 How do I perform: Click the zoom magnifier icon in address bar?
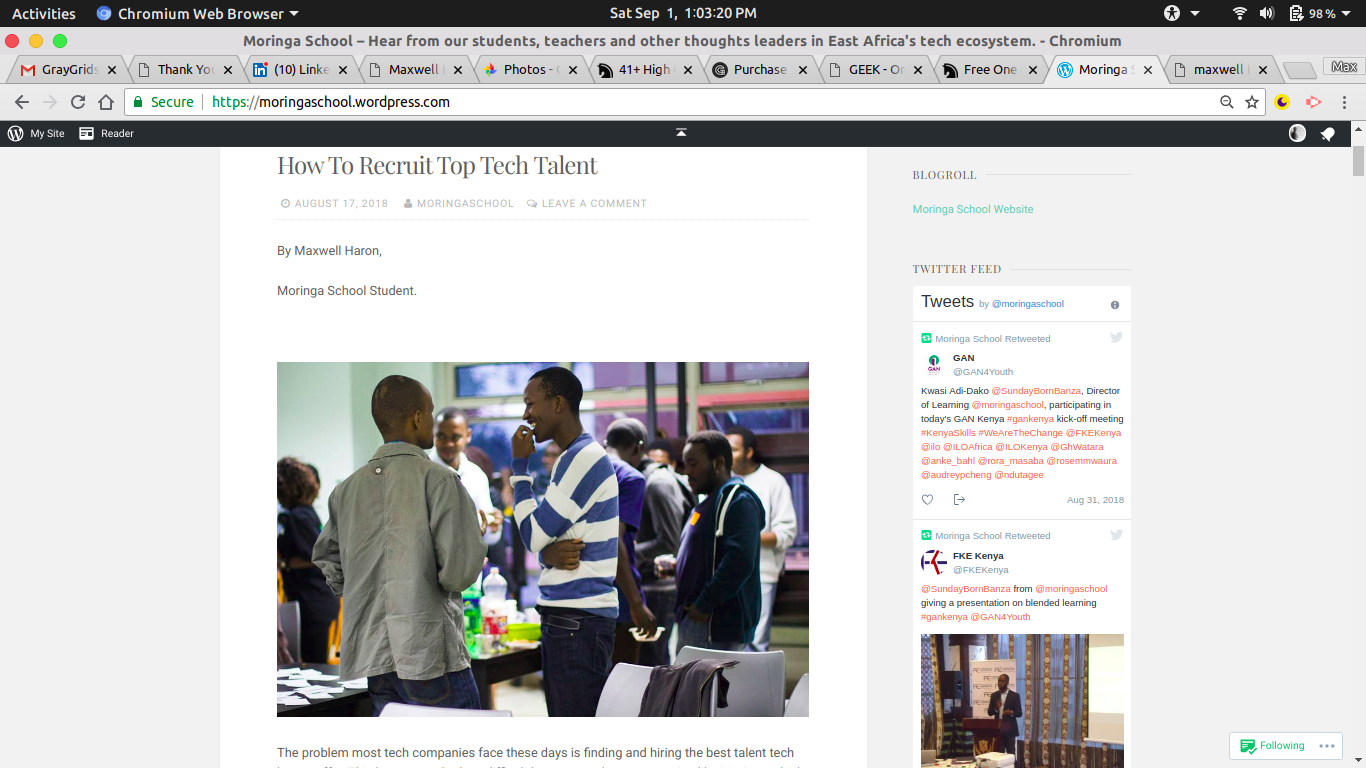[x=1226, y=102]
